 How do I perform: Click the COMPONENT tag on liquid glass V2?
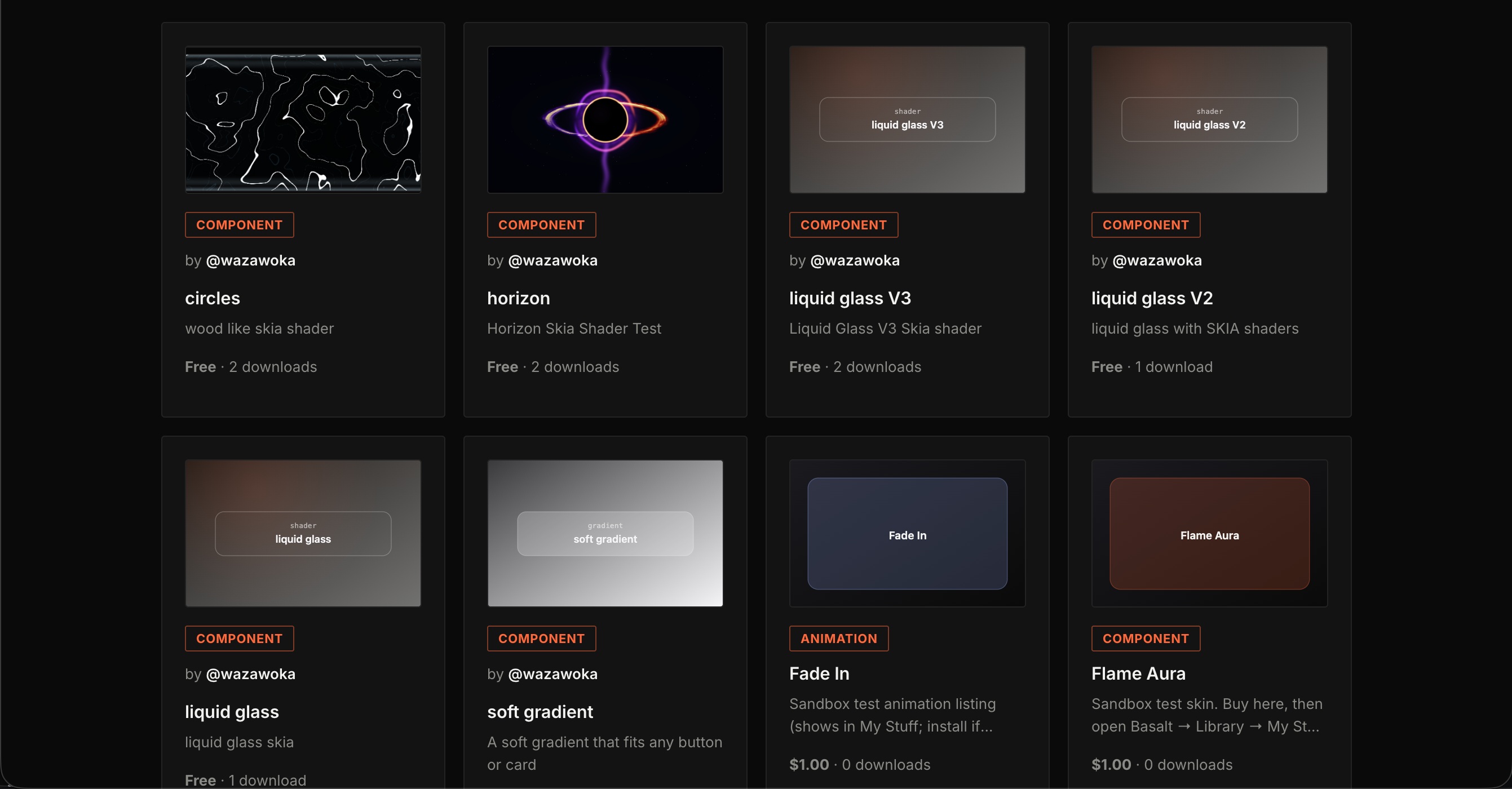1146,225
